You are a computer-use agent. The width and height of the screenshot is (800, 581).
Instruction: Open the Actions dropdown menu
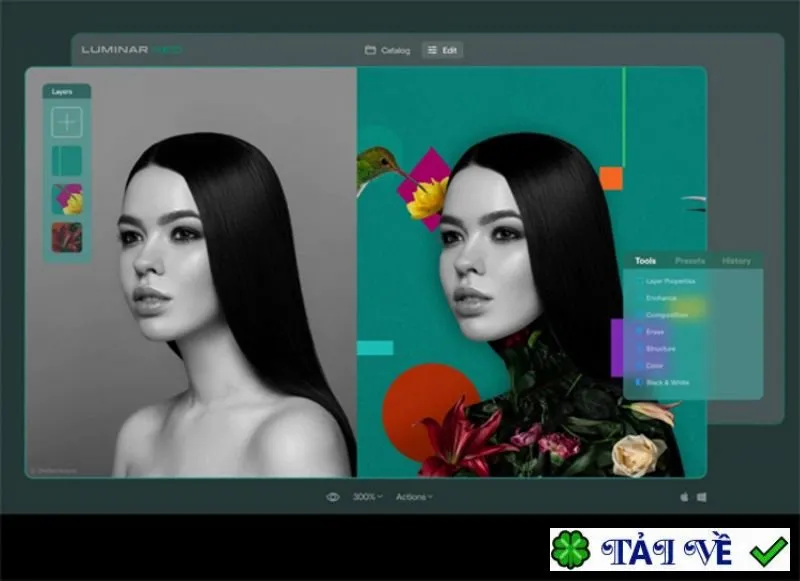click(414, 497)
